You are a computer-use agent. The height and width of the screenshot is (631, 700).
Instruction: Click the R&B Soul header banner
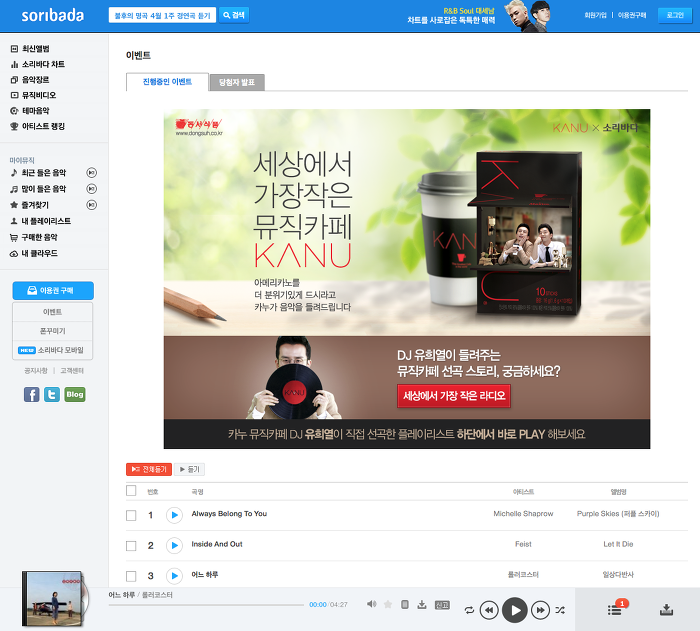tap(478, 16)
